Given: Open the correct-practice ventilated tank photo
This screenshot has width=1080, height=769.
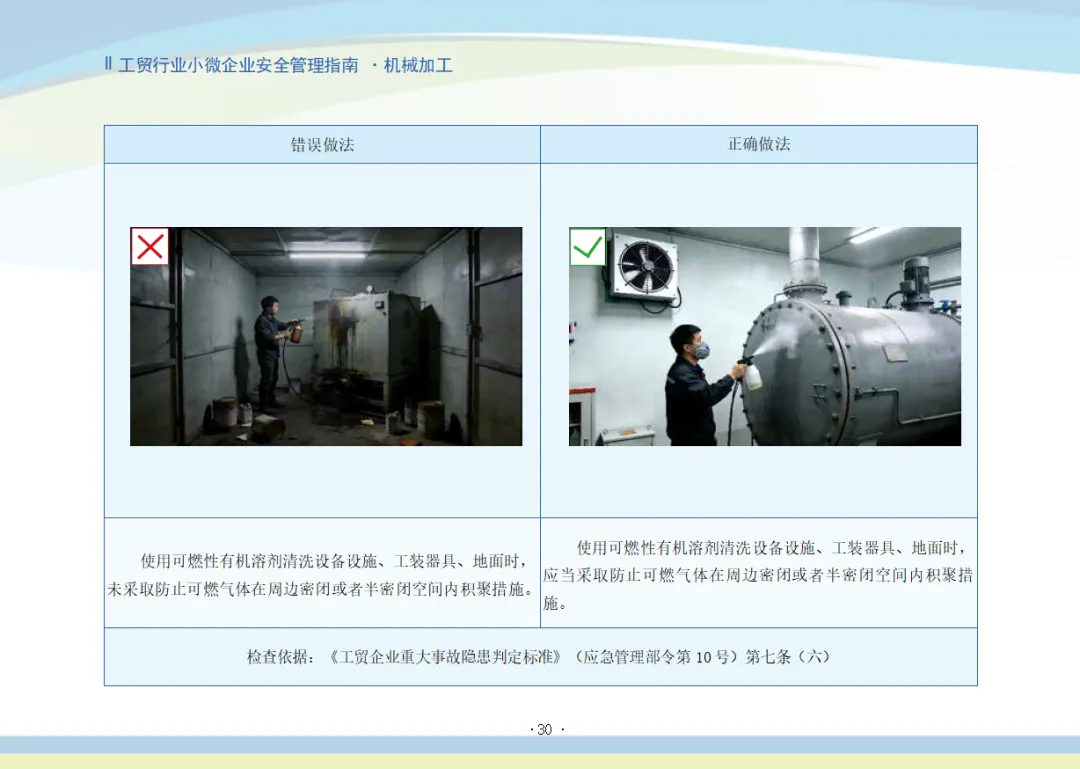Looking at the screenshot, I should tap(765, 336).
